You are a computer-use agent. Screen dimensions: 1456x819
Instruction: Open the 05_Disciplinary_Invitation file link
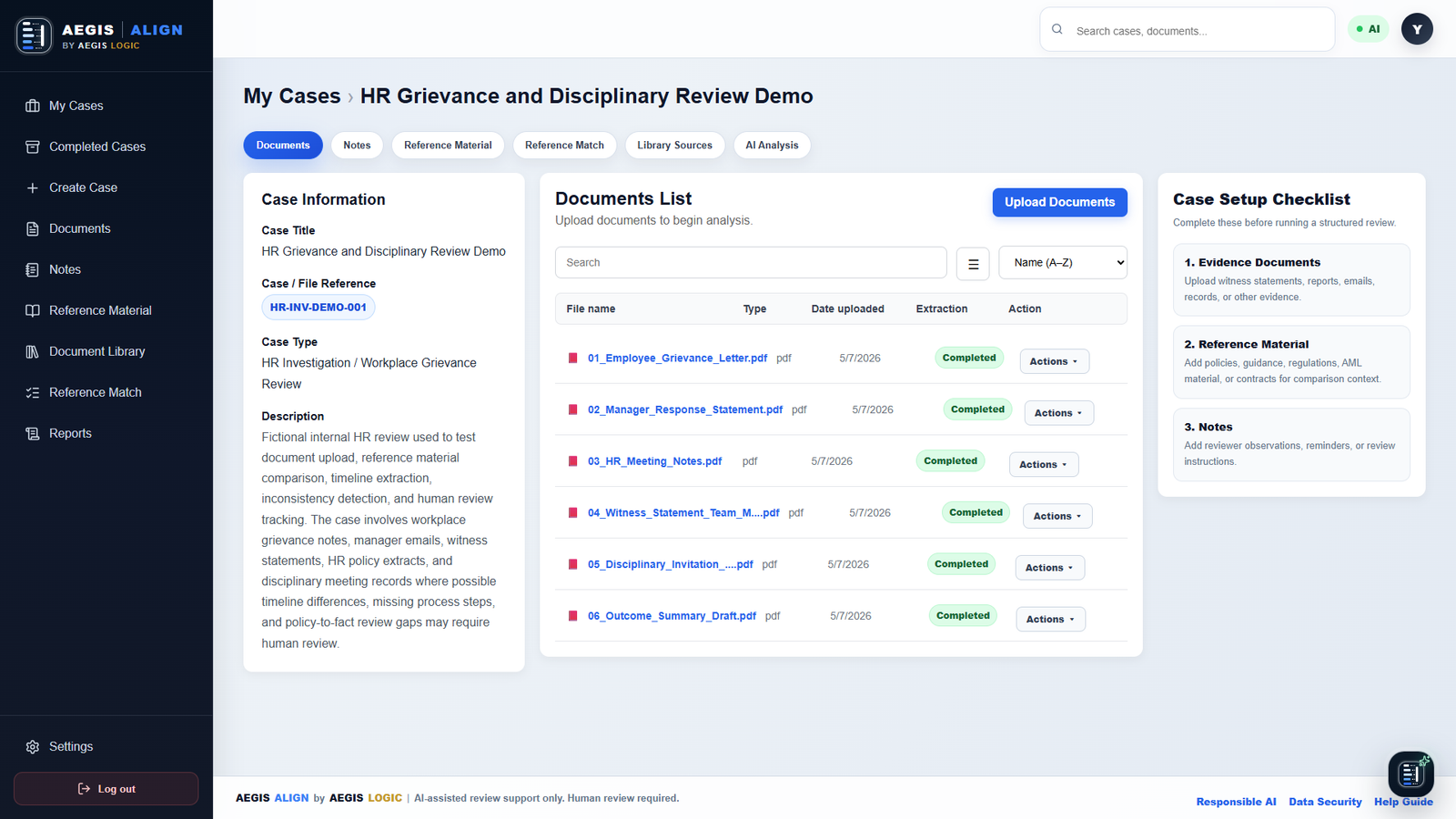click(x=671, y=564)
